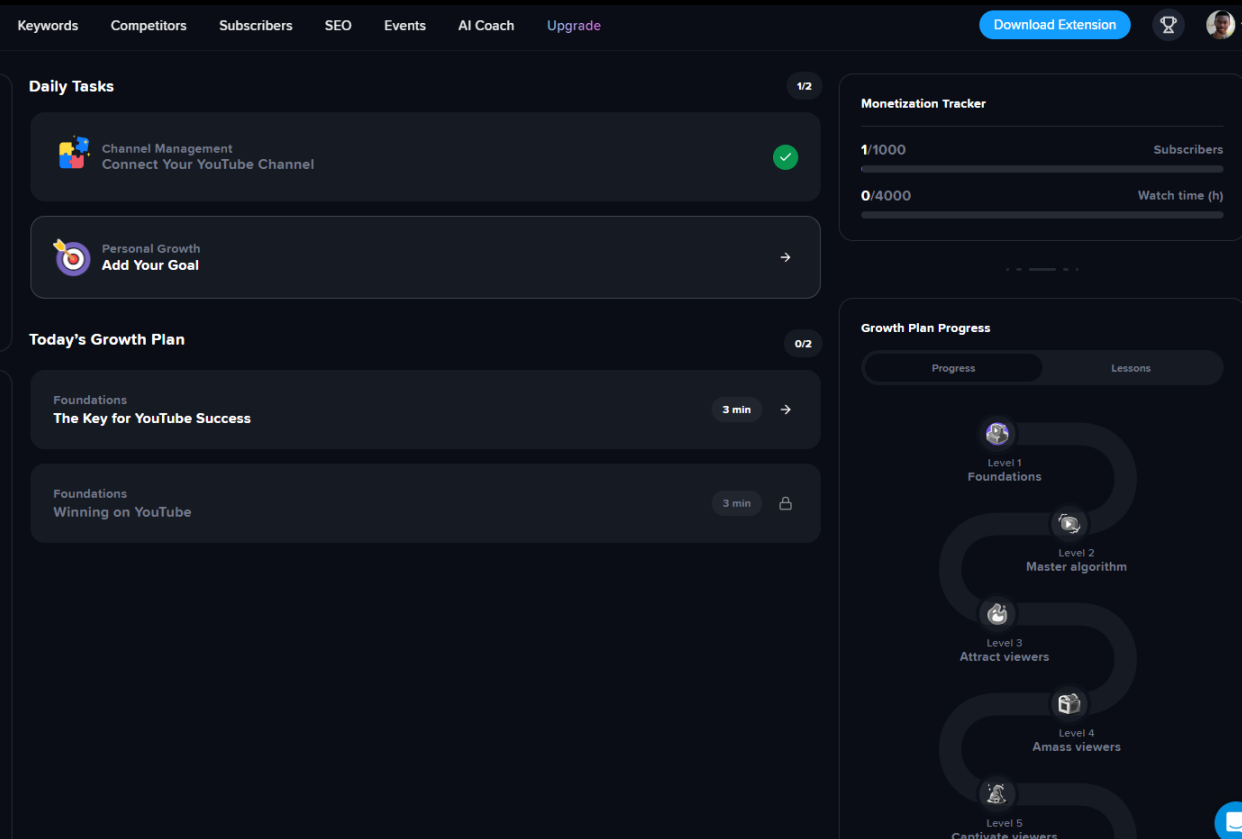Click the Master algorithm level label
1242x839 pixels.
coord(1076,567)
